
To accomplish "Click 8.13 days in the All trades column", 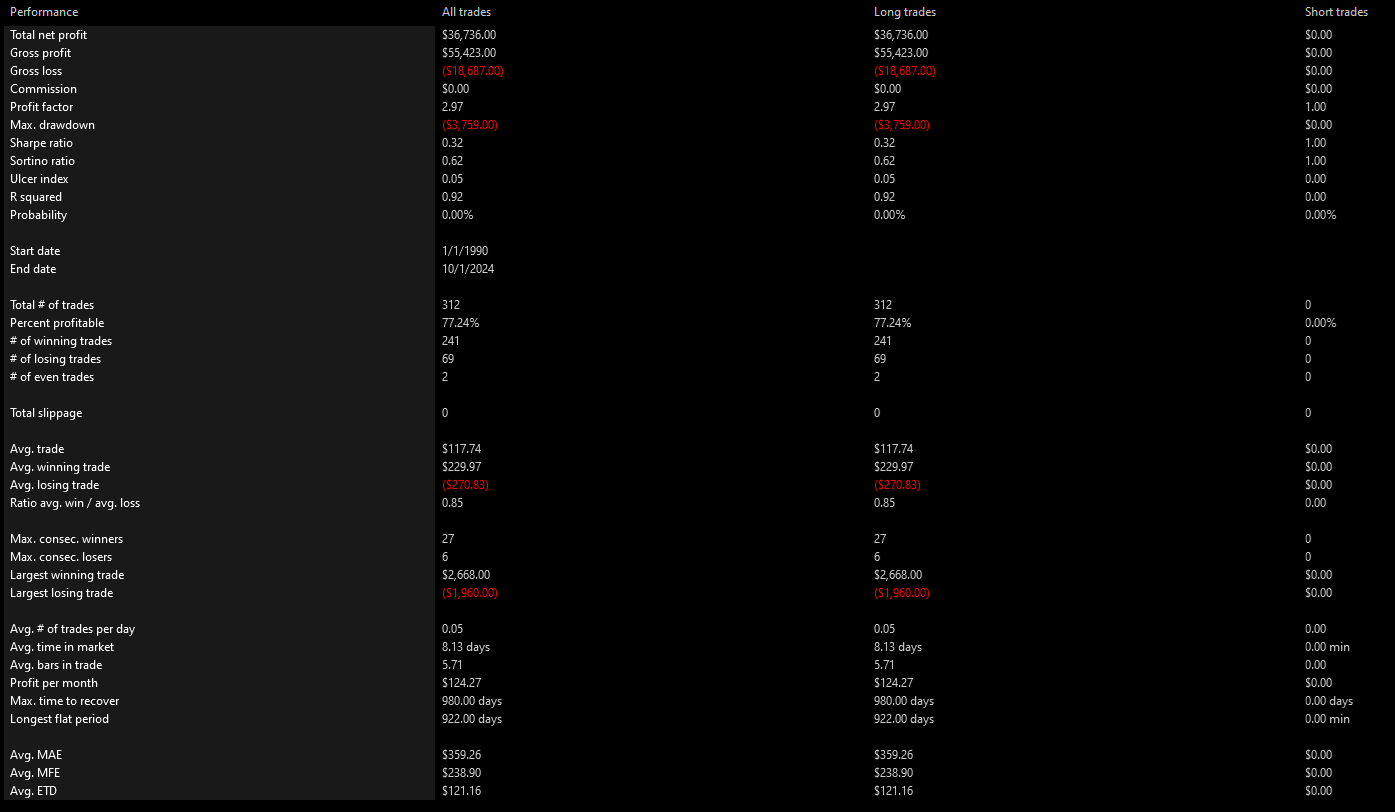I will pyautogui.click(x=466, y=647).
